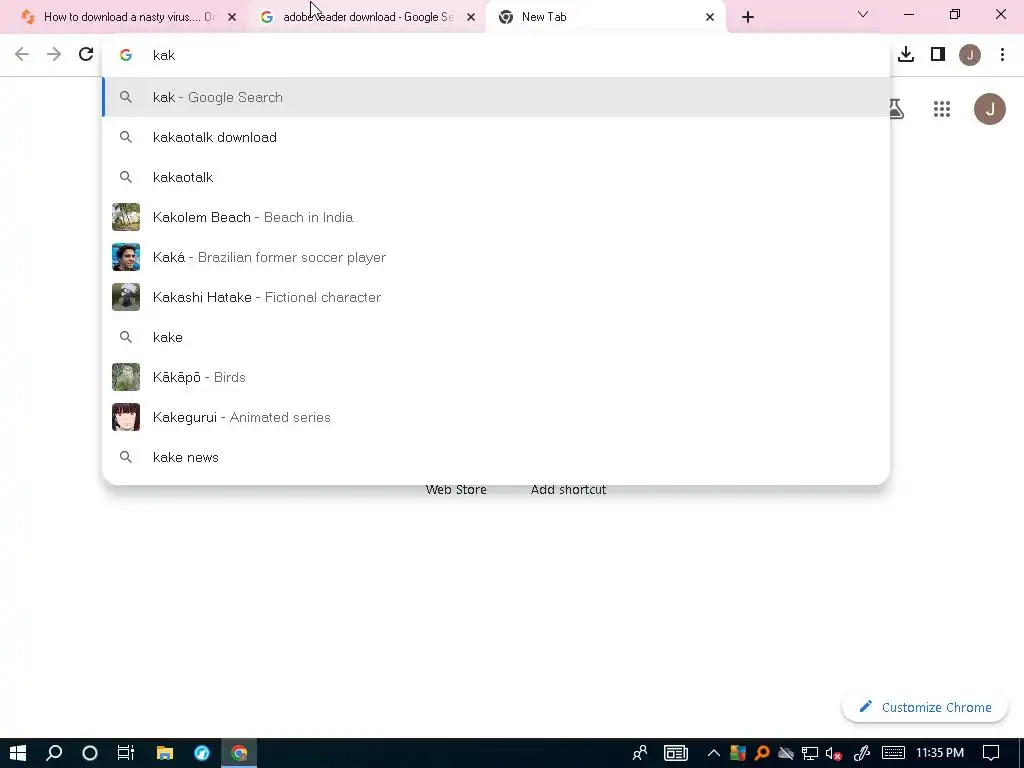Choose the 'kakaotalk' suggestion

point(496,177)
